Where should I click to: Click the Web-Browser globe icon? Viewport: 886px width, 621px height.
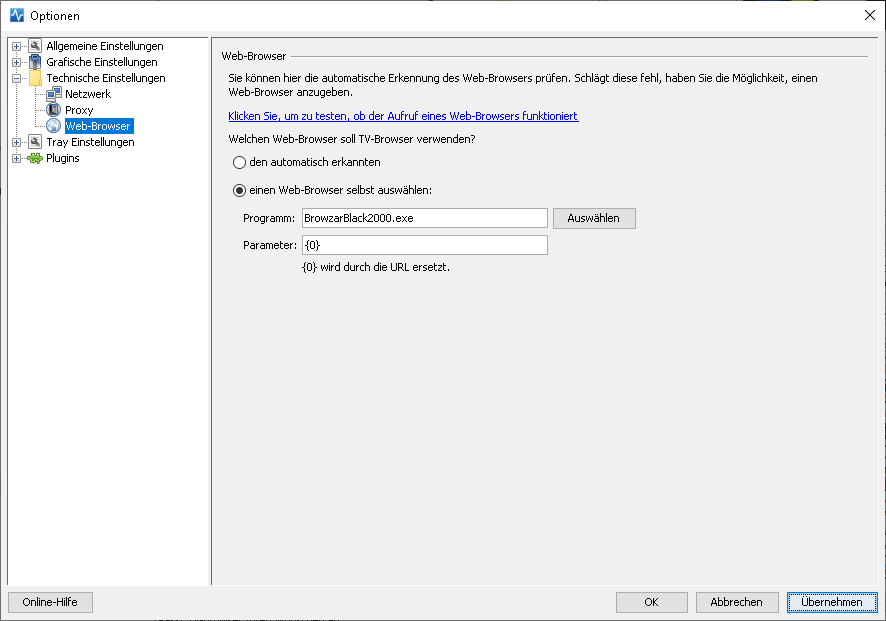click(54, 125)
